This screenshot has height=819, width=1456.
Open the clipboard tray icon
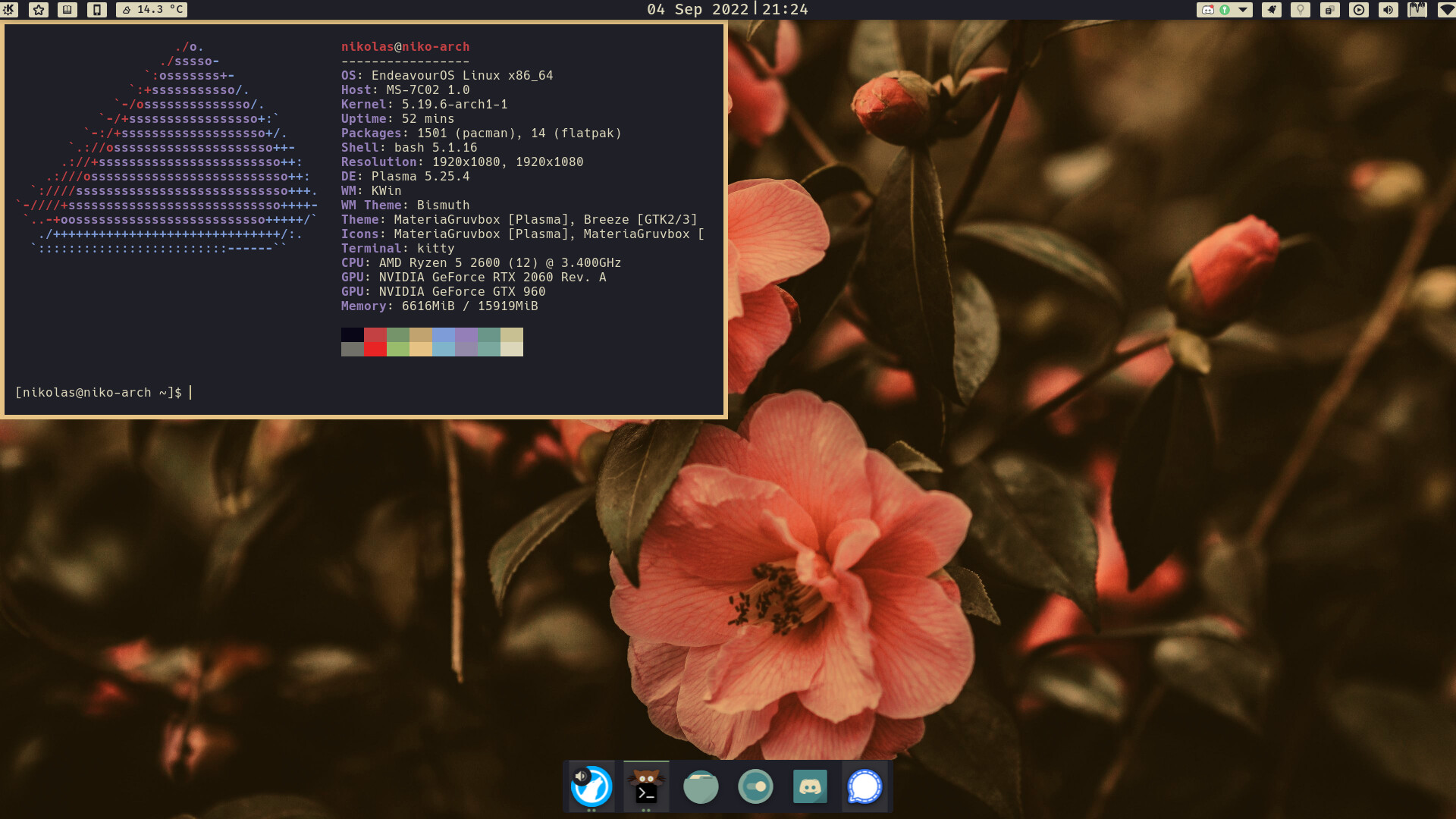(1330, 10)
